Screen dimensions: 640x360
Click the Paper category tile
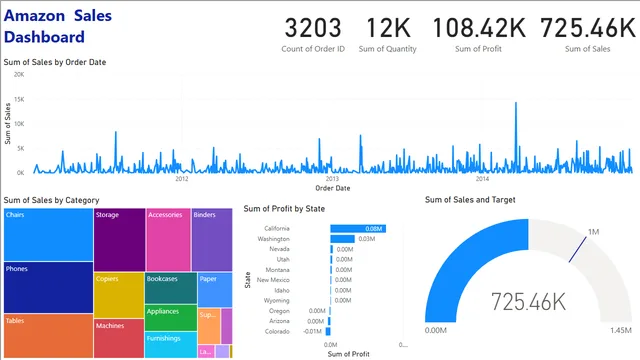point(215,290)
